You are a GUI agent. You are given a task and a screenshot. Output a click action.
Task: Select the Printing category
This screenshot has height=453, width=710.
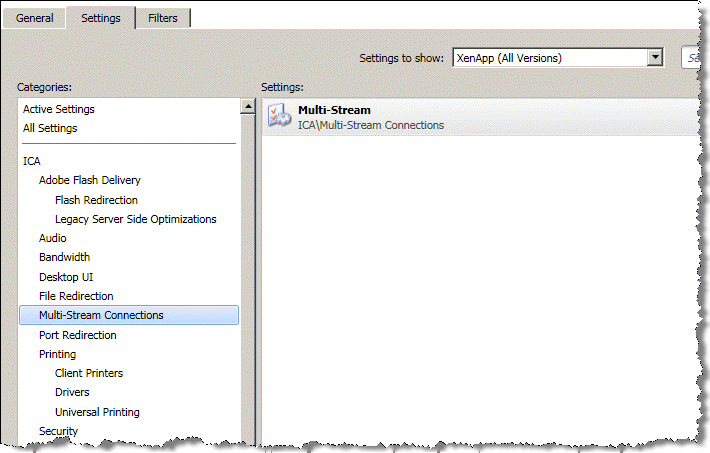pos(57,354)
